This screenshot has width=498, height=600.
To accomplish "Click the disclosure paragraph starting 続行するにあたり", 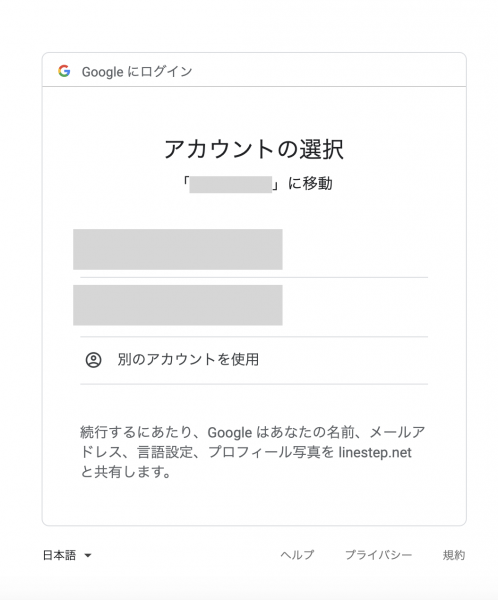I will click(x=253, y=452).
